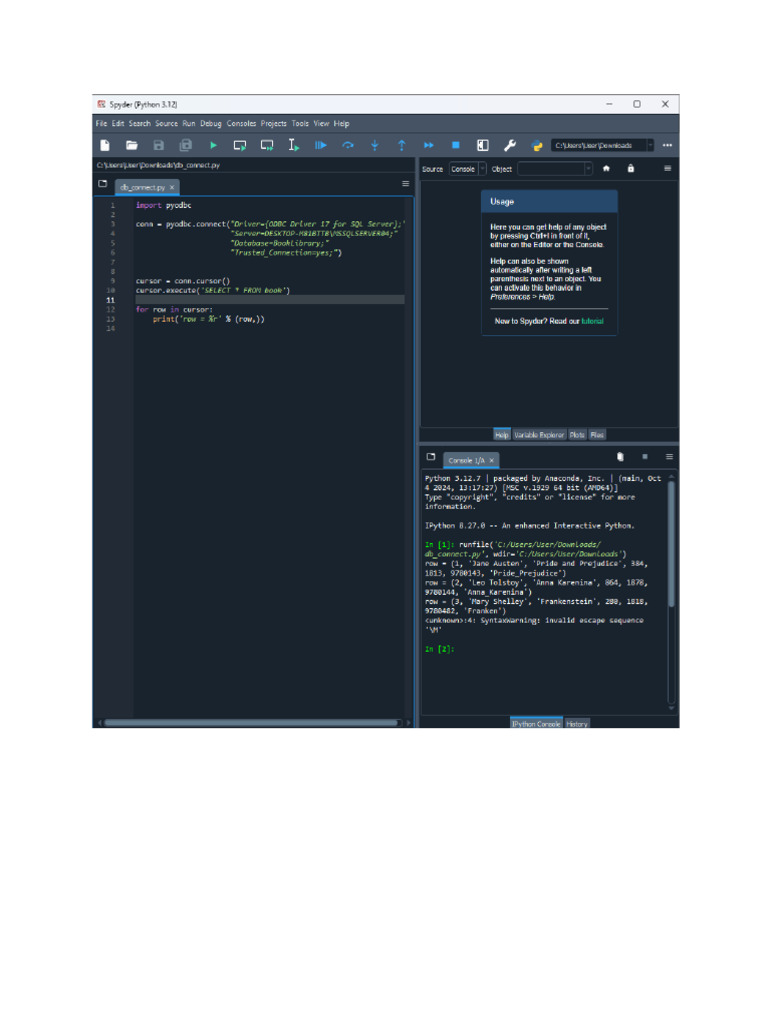Stop debugging with the square icon

point(456,145)
